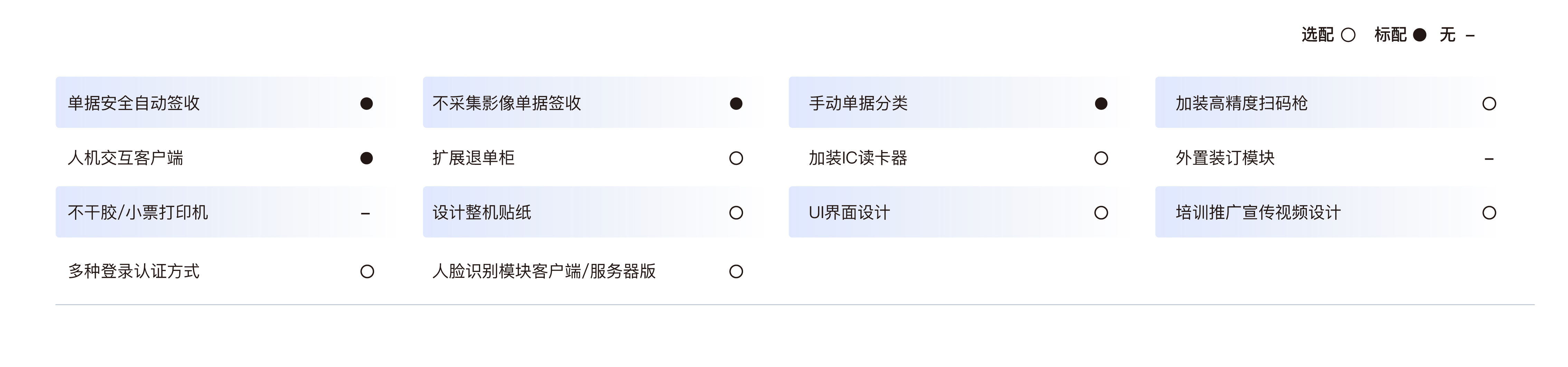Click the 无 legend label

pyautogui.click(x=1447, y=35)
